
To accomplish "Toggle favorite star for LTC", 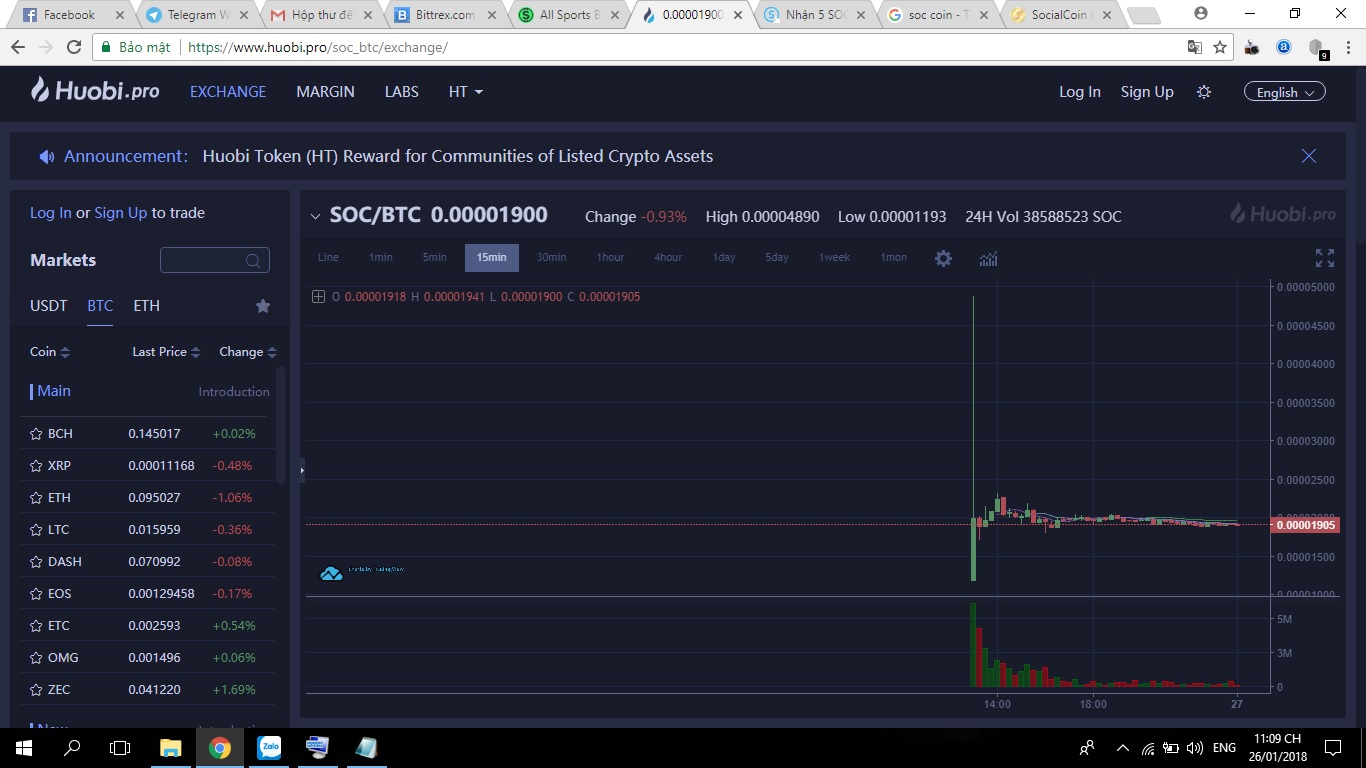I will (36, 530).
